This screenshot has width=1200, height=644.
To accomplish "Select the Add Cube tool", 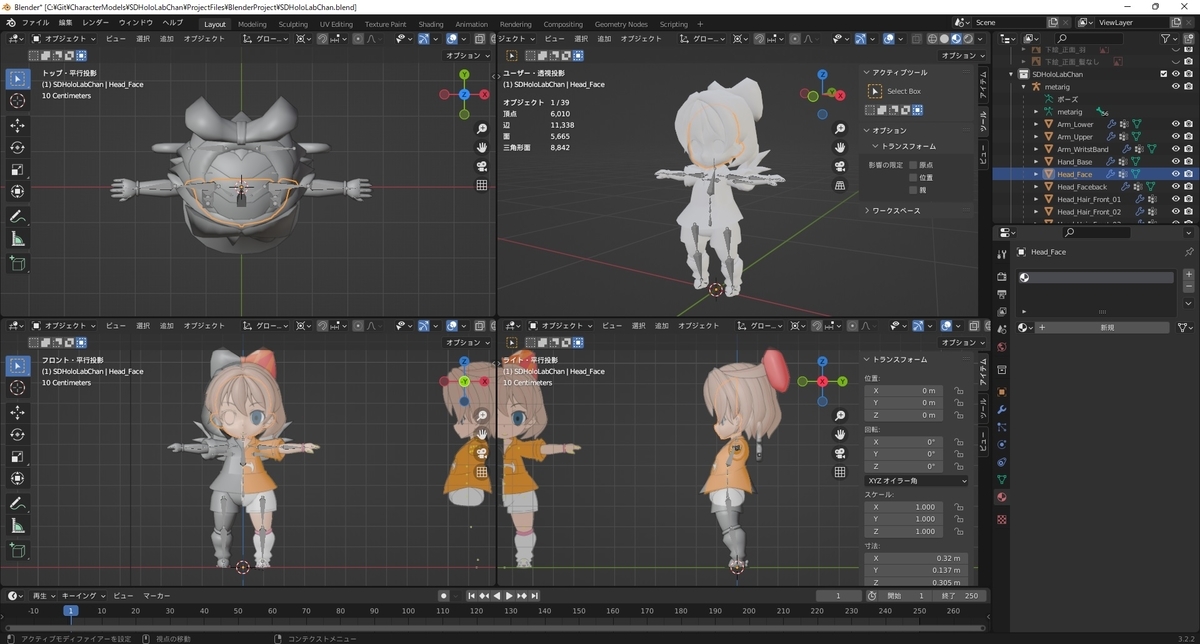I will [x=16, y=264].
